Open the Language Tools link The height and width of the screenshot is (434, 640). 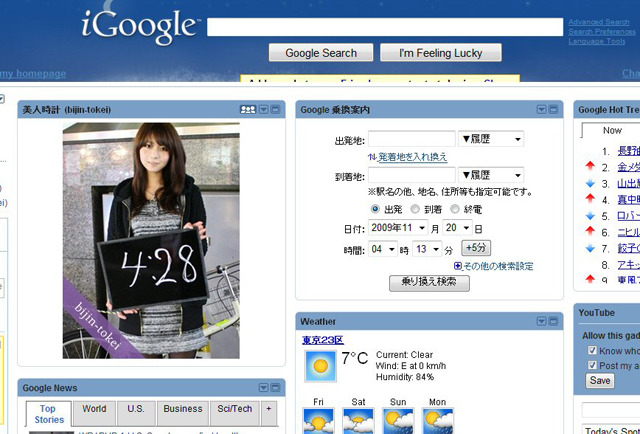[597, 41]
